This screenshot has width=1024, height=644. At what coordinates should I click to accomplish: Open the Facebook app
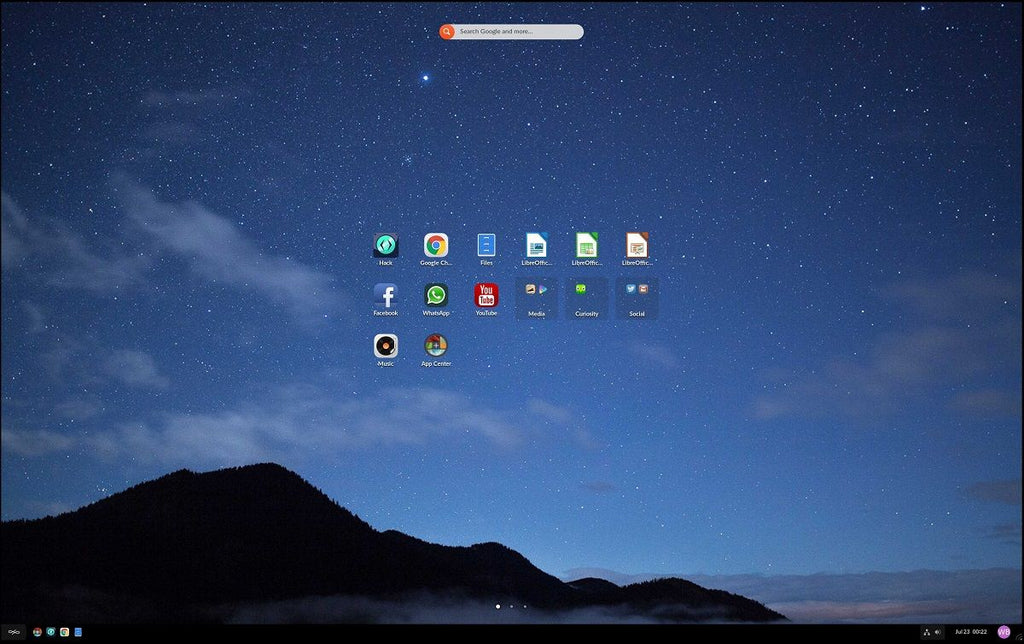[385, 294]
